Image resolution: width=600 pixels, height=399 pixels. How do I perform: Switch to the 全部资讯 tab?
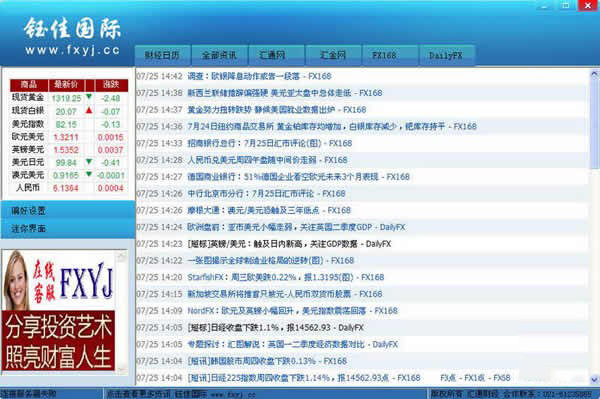[219, 55]
